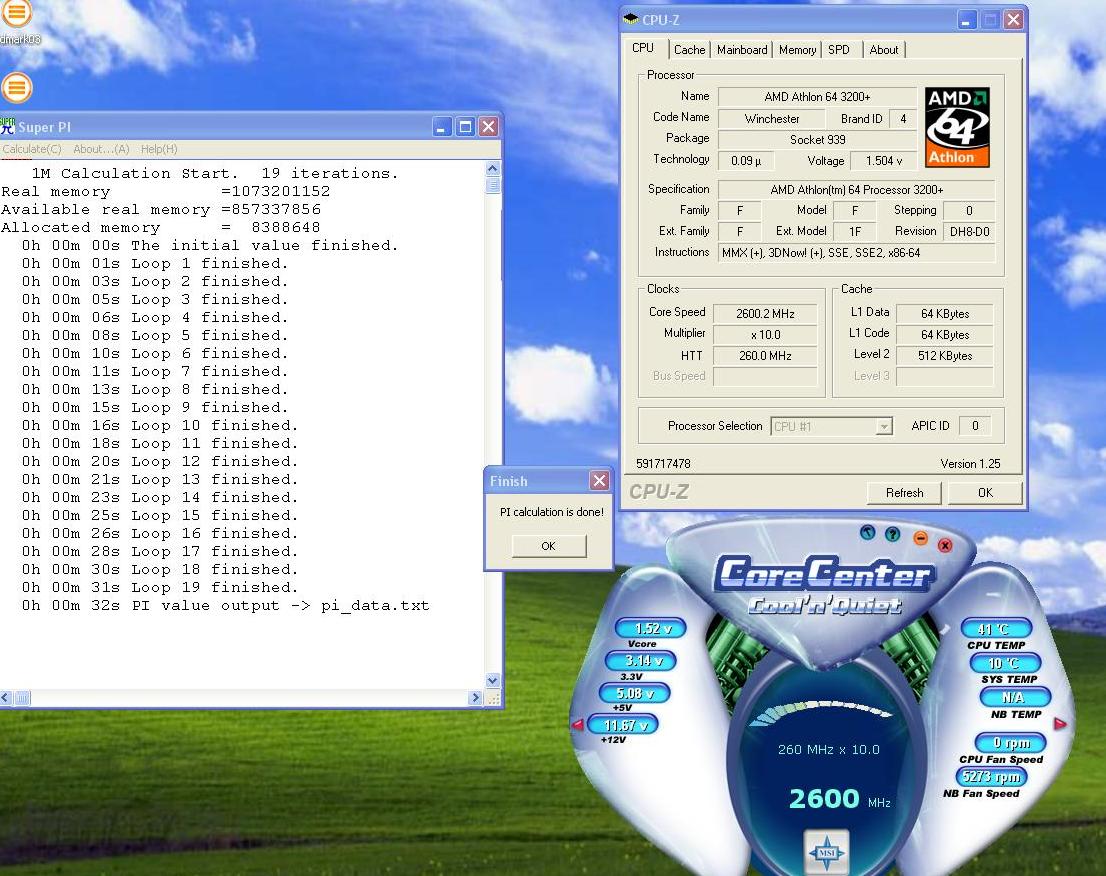
Task: Click the HTT value '260.0 MHz'
Action: point(765,356)
